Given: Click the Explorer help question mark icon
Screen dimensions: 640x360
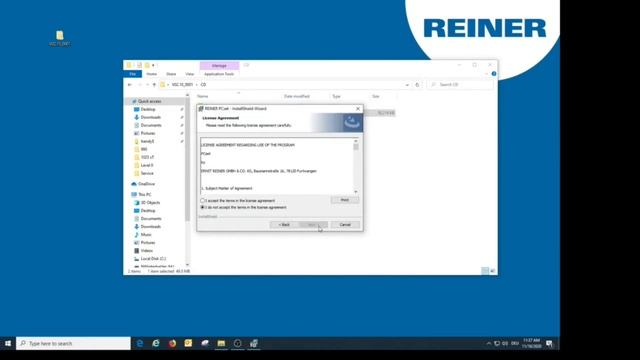Looking at the screenshot, I should [494, 74].
